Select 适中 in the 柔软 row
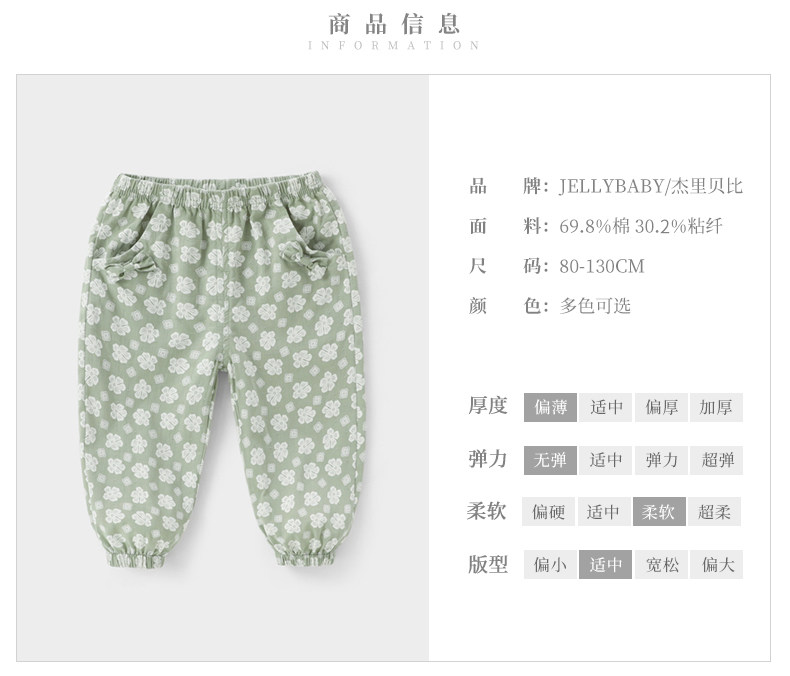 tap(603, 512)
